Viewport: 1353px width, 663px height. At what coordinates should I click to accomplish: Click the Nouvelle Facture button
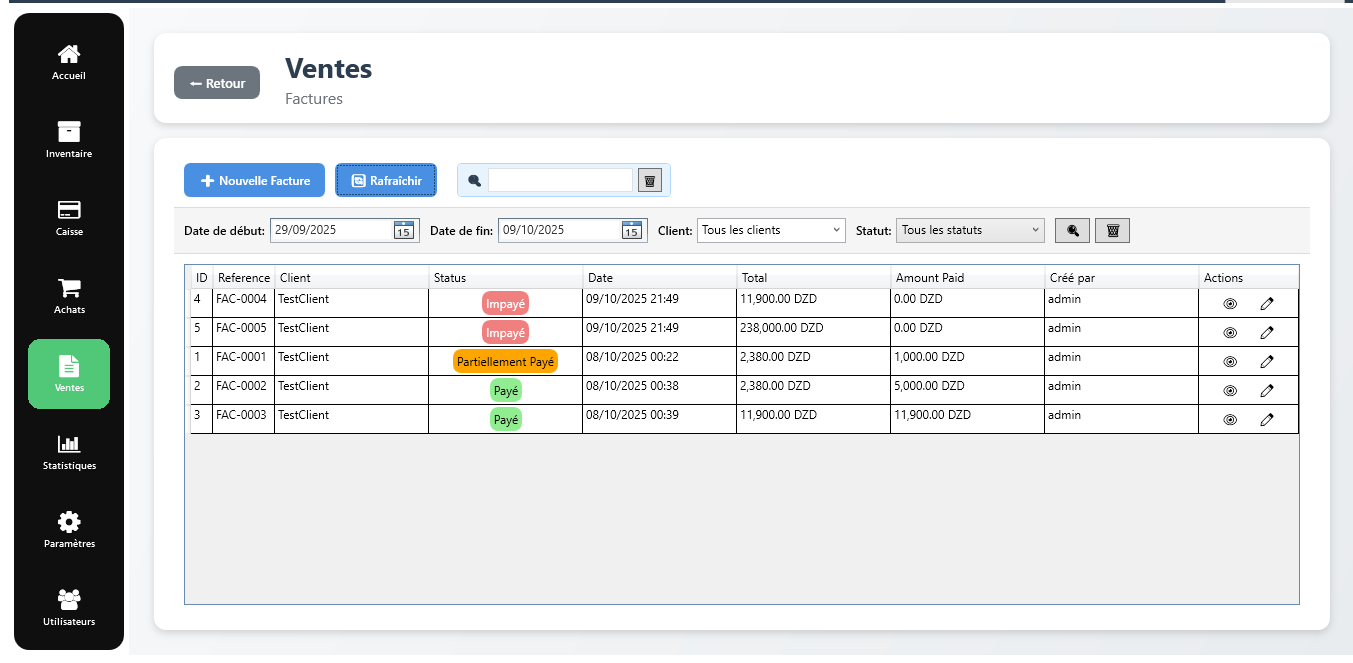[254, 181]
